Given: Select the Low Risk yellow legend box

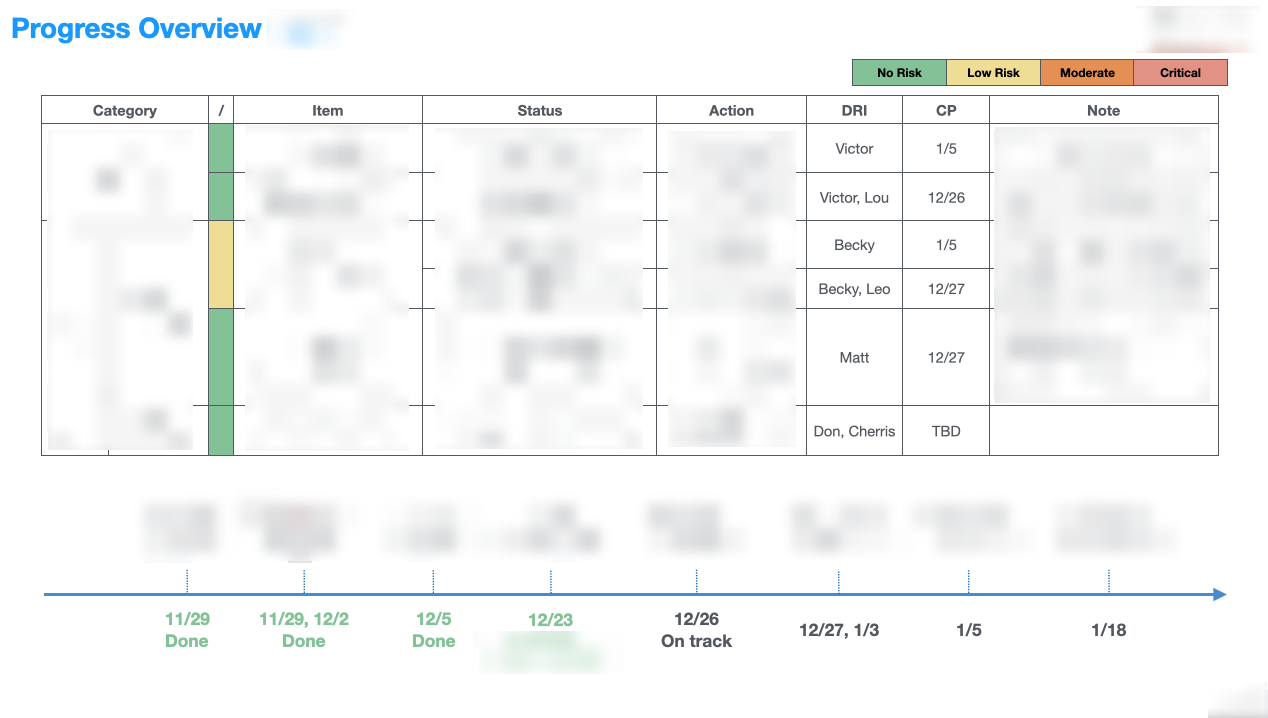Looking at the screenshot, I should (x=993, y=73).
